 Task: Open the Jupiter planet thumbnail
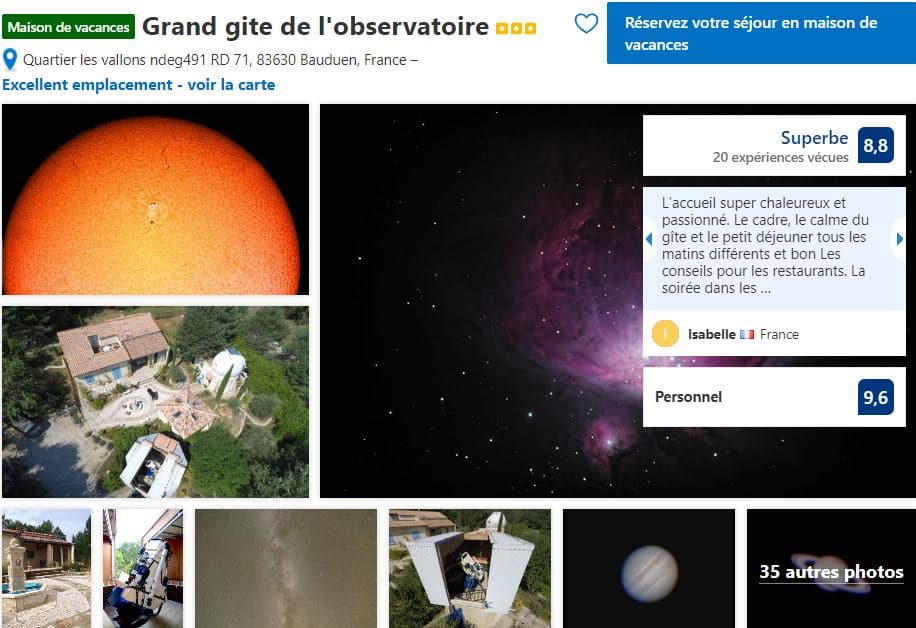click(x=648, y=568)
